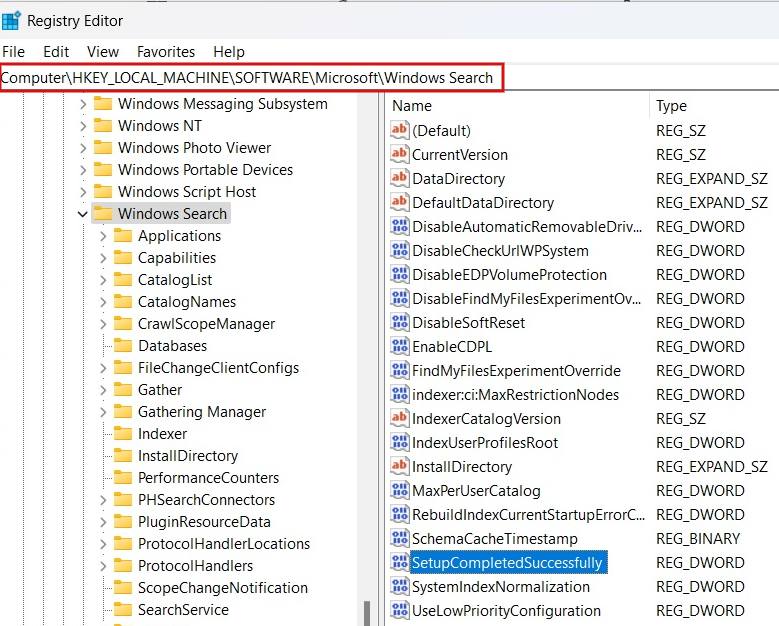
Task: Select the PHSearchConnectors key
Action: coord(206,500)
